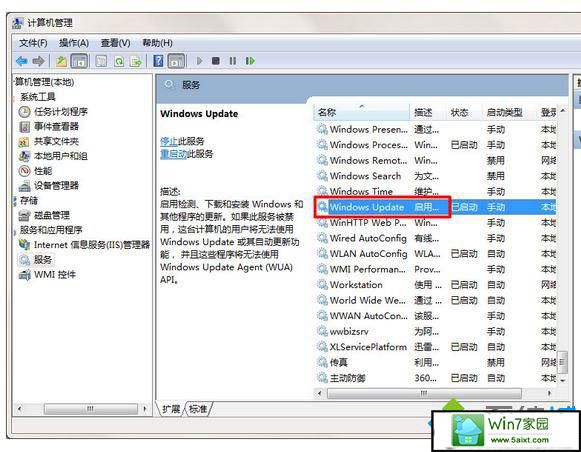Expand the 存储 tree node arrow

tap(15, 201)
